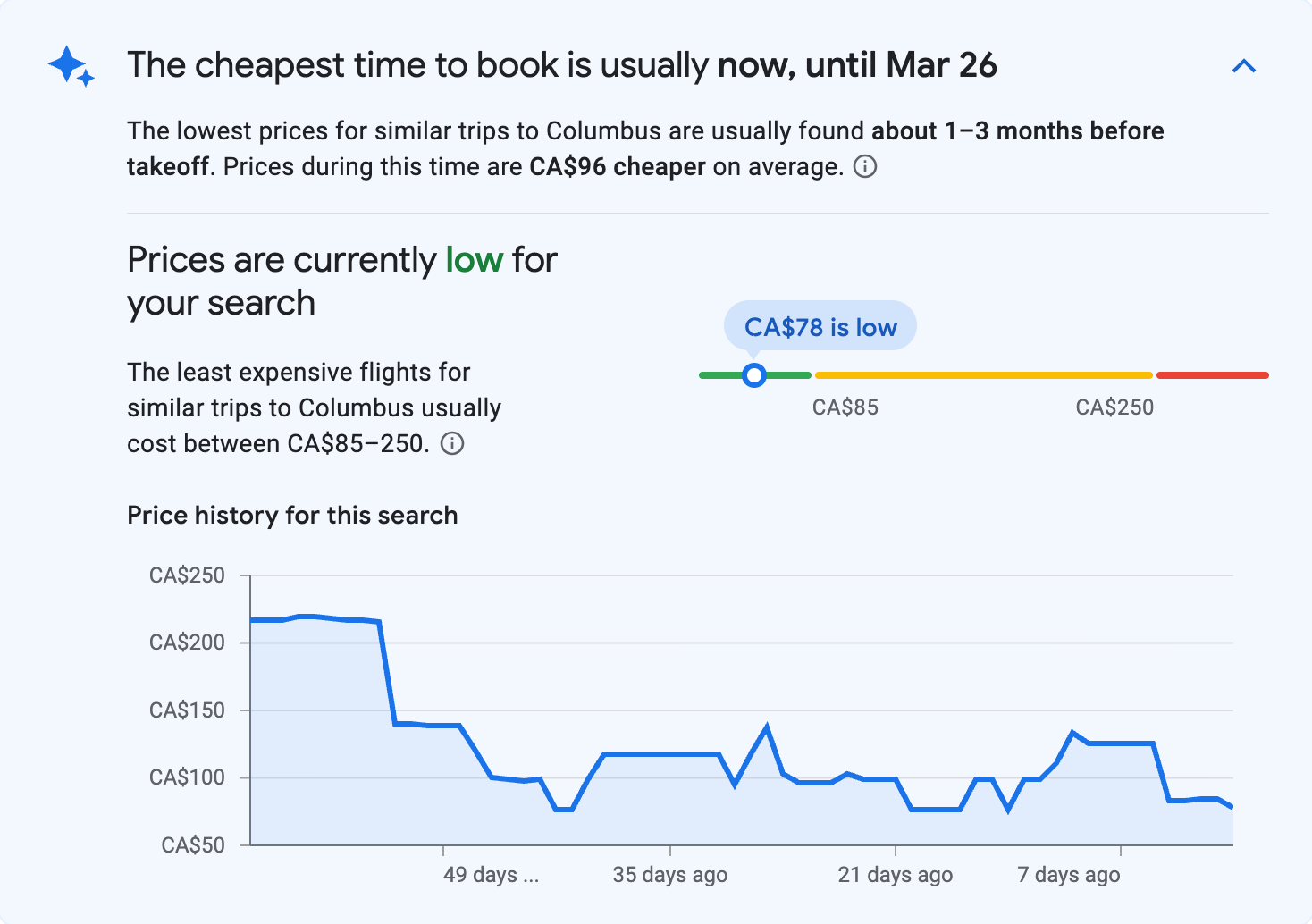Select the green low-price segment of the price bar

pos(786,374)
